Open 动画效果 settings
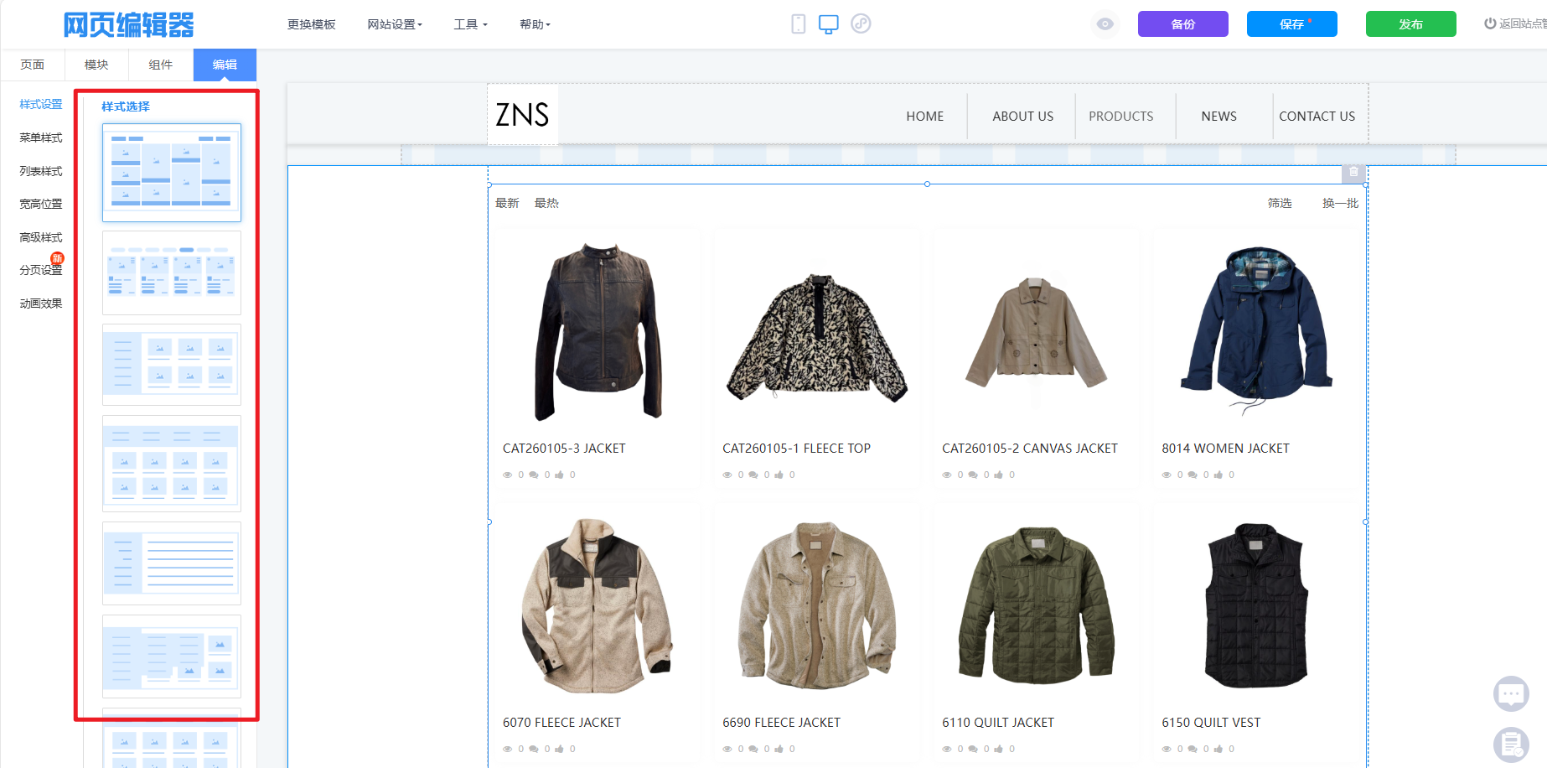 click(x=41, y=303)
